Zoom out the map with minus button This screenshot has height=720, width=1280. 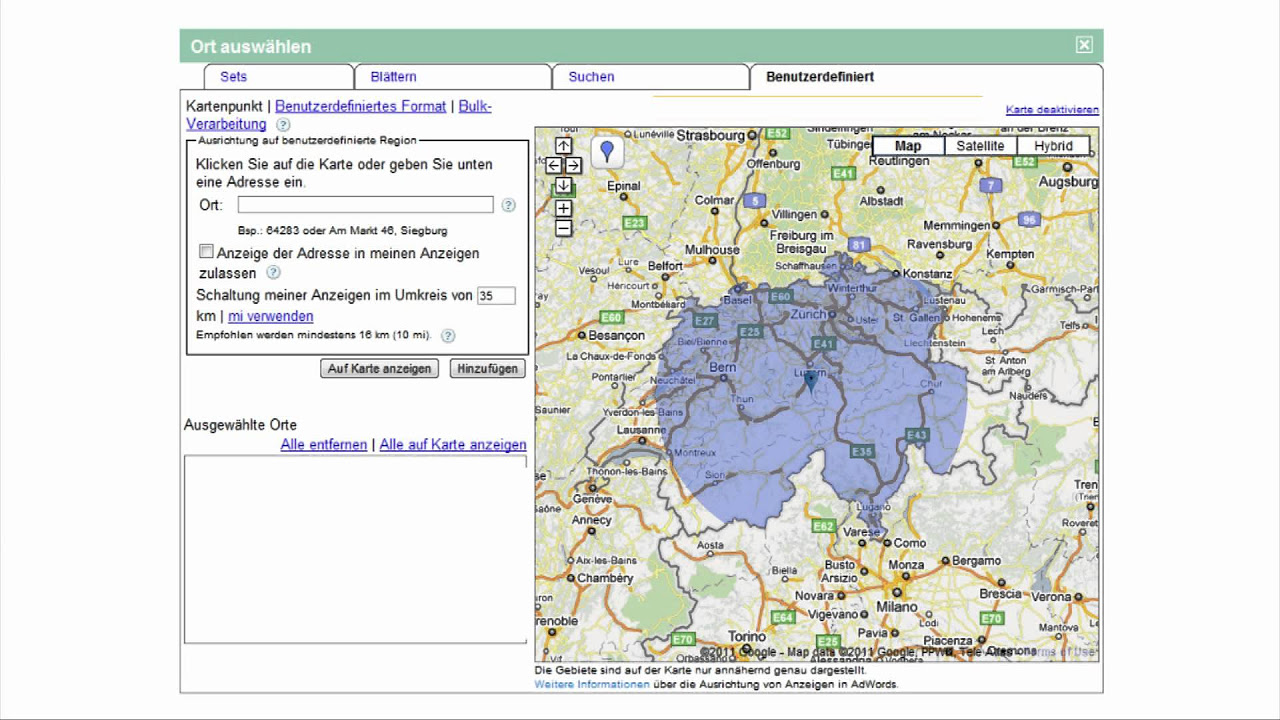(x=563, y=228)
